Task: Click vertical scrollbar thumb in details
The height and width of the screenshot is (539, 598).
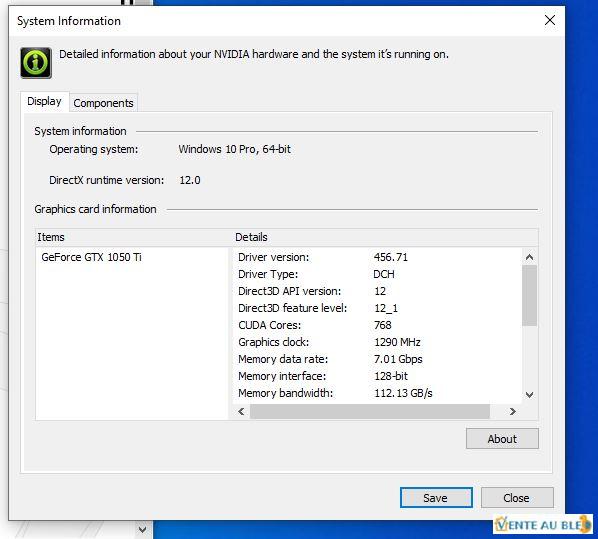Action: tap(529, 296)
